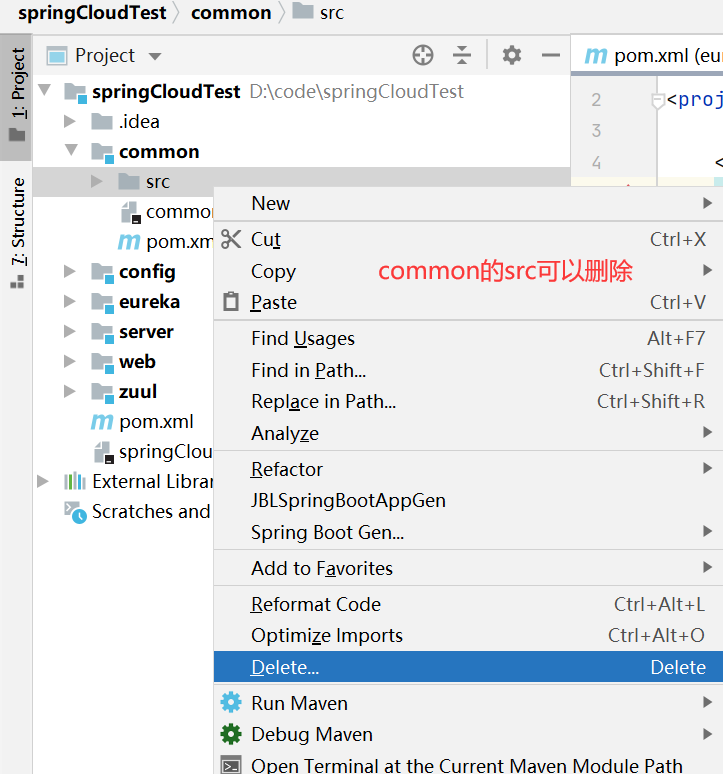
Task: Select Replace in Path... entry
Action: 468,401
